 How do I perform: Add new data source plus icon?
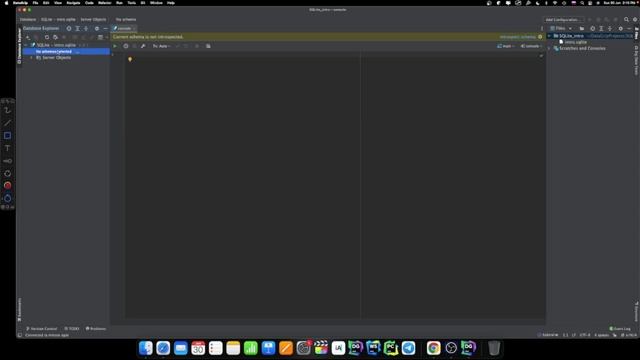(28, 37)
